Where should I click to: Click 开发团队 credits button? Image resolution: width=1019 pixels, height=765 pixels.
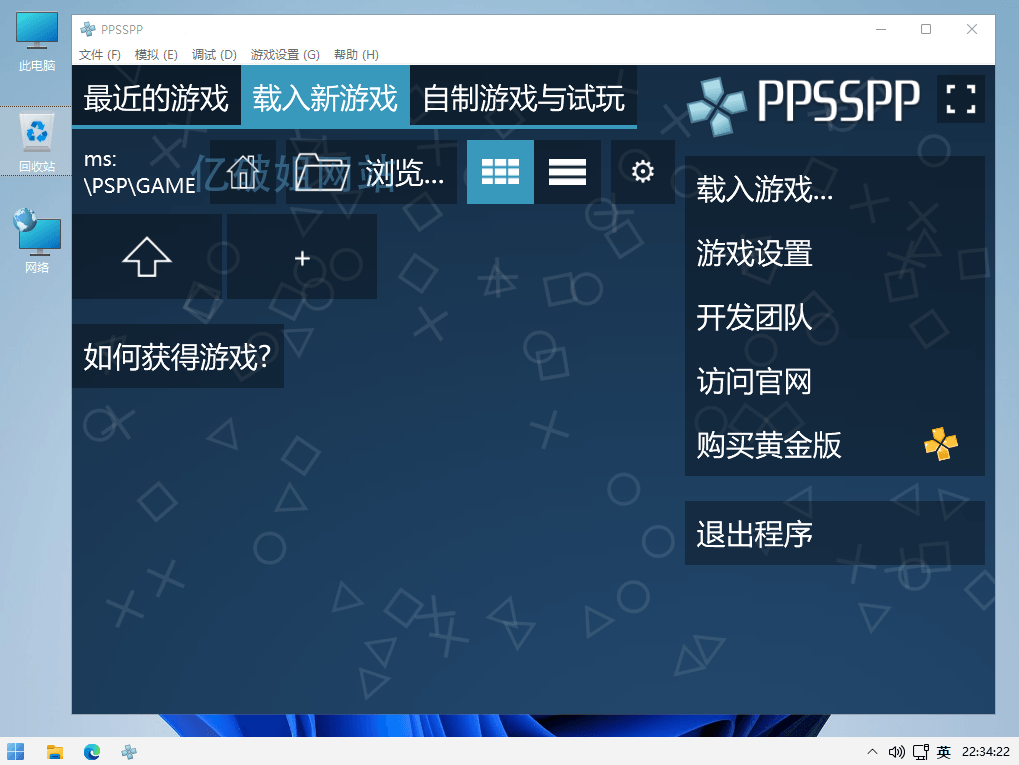click(834, 317)
